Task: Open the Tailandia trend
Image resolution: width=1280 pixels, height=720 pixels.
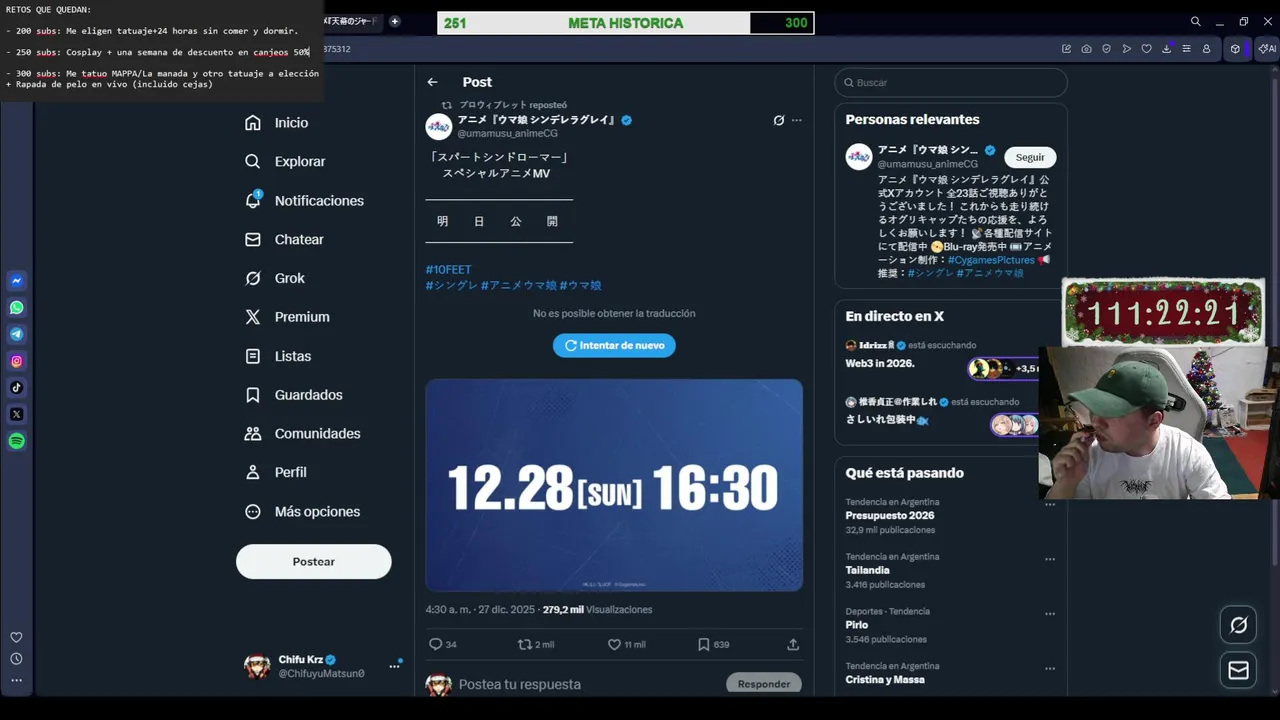Action: (x=867, y=570)
